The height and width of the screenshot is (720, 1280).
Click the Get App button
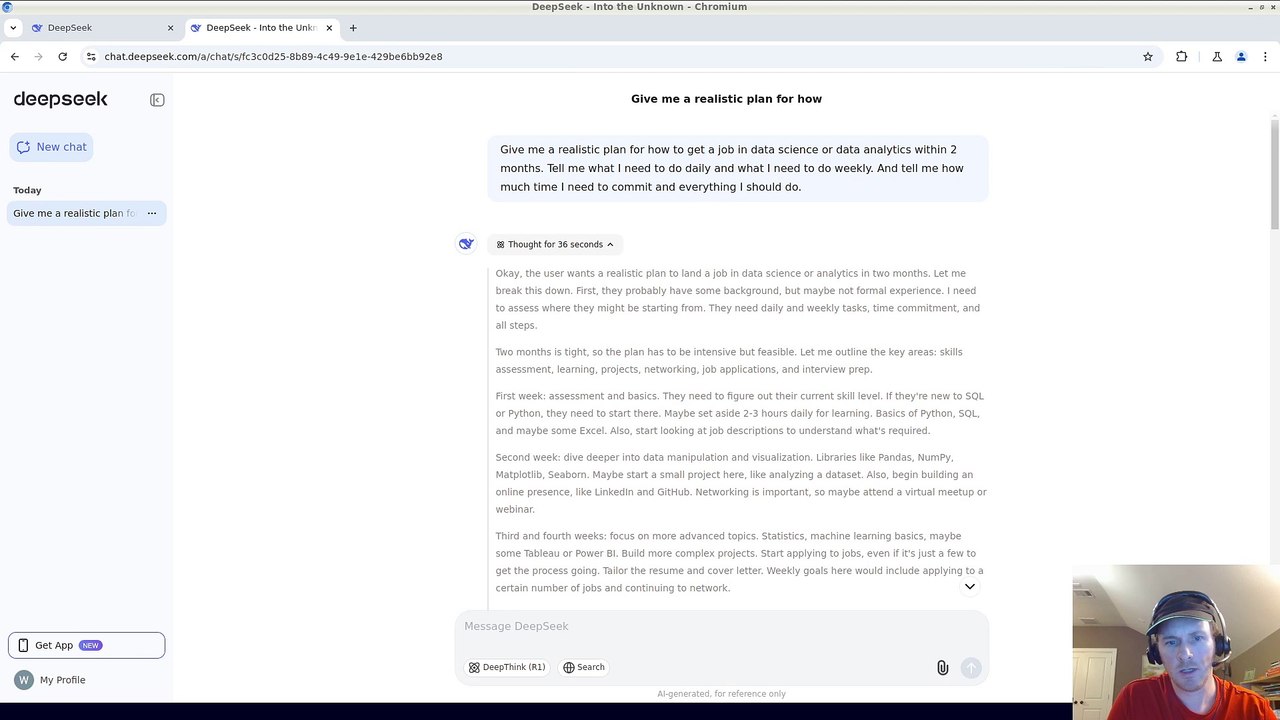pyautogui.click(x=86, y=645)
